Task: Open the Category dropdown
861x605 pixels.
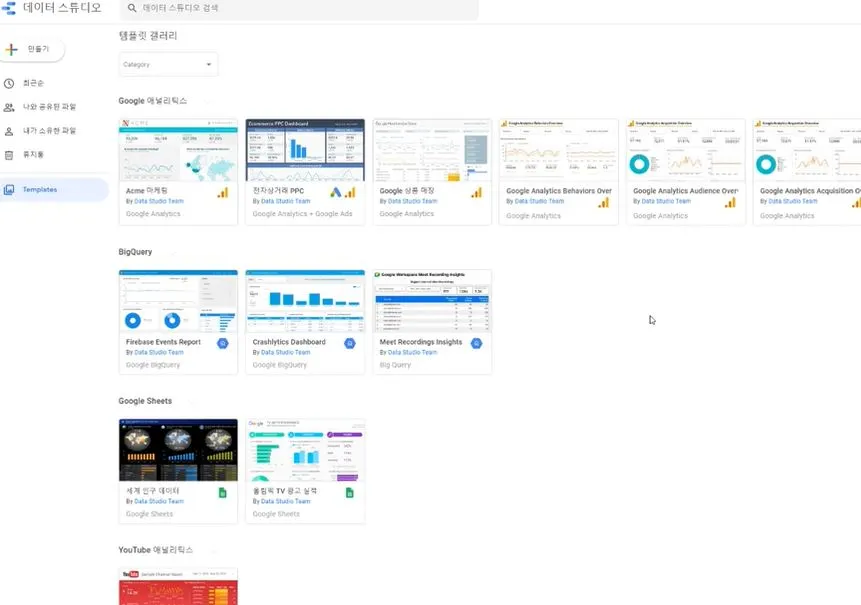Action: (x=168, y=64)
